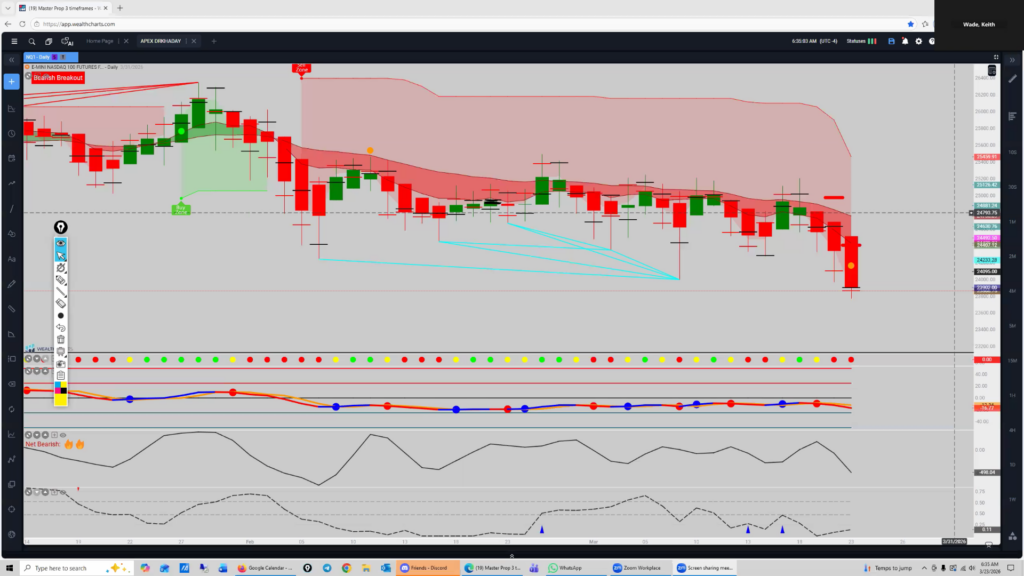Pick the yellow swatch in floating toolbar
1024x576 pixels.
(61, 400)
